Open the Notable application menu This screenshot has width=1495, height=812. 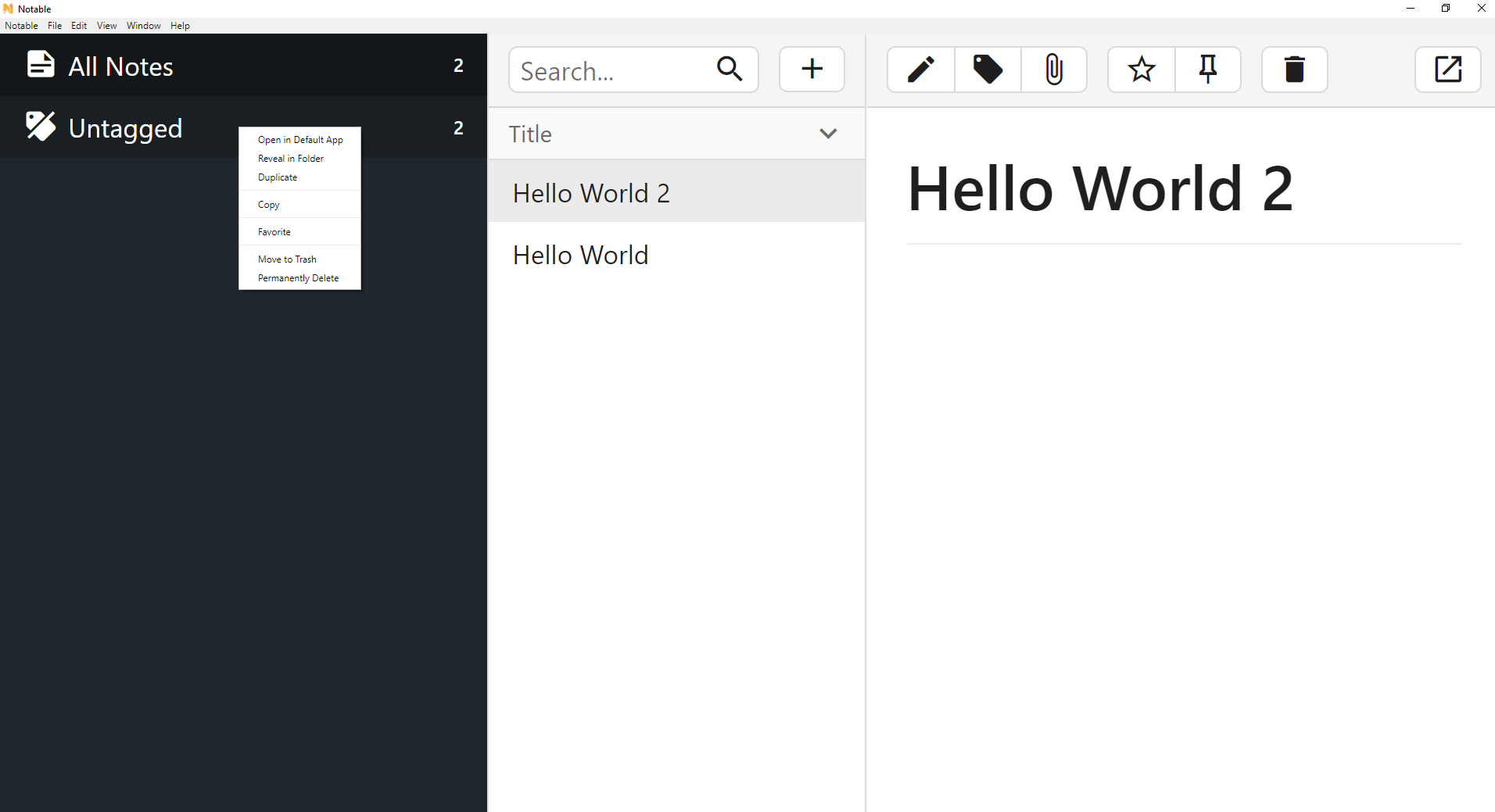(x=21, y=25)
